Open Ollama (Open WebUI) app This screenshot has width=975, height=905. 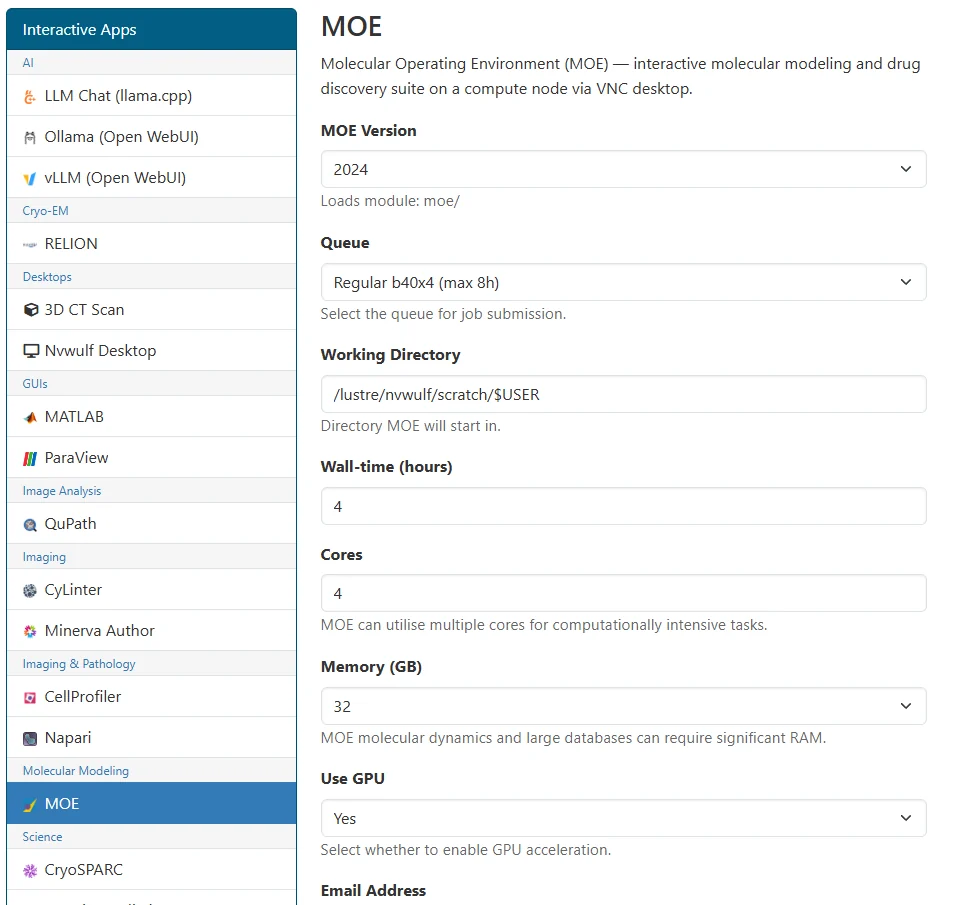click(151, 137)
